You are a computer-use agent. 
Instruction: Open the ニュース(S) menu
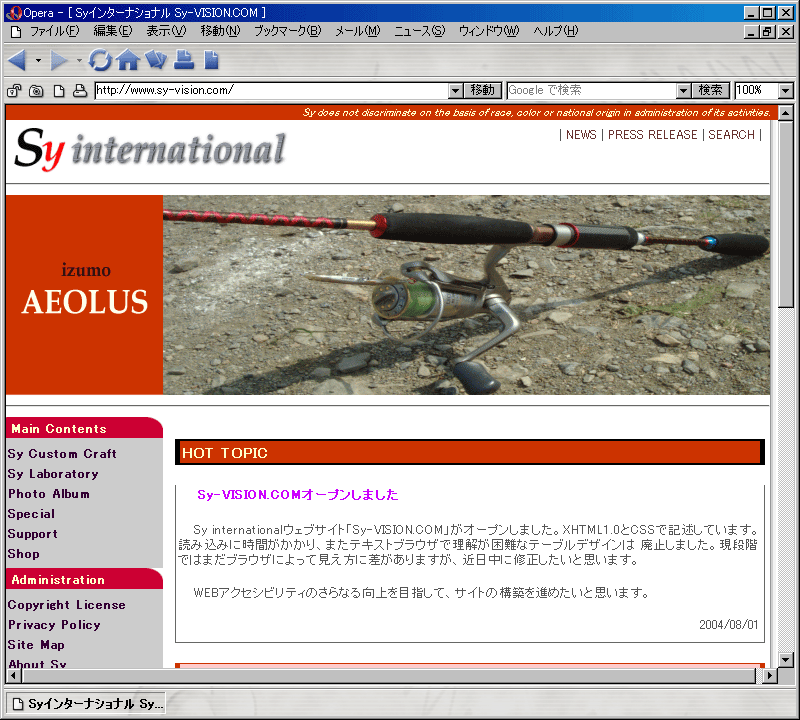[419, 31]
